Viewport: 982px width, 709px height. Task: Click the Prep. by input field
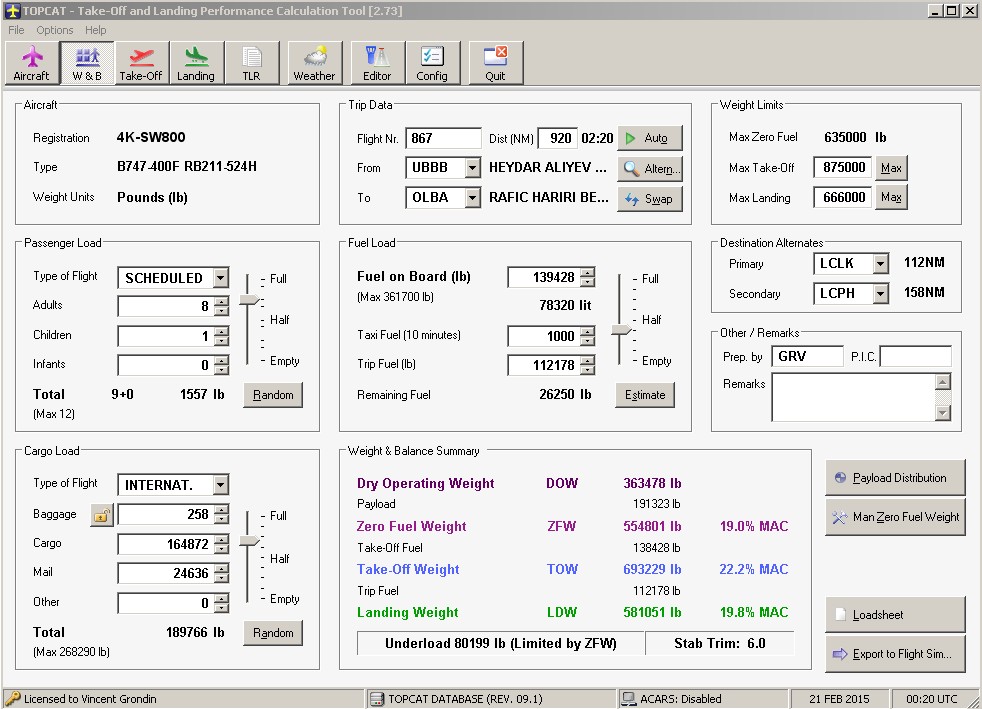click(x=807, y=356)
